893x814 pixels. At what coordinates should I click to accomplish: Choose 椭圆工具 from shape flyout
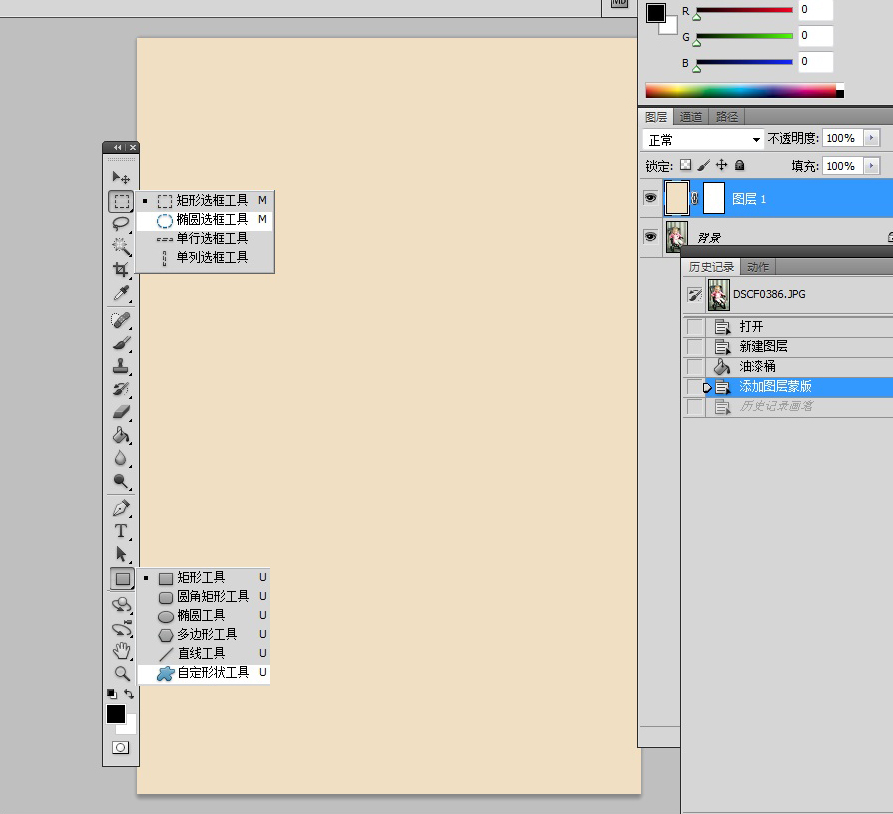point(204,615)
